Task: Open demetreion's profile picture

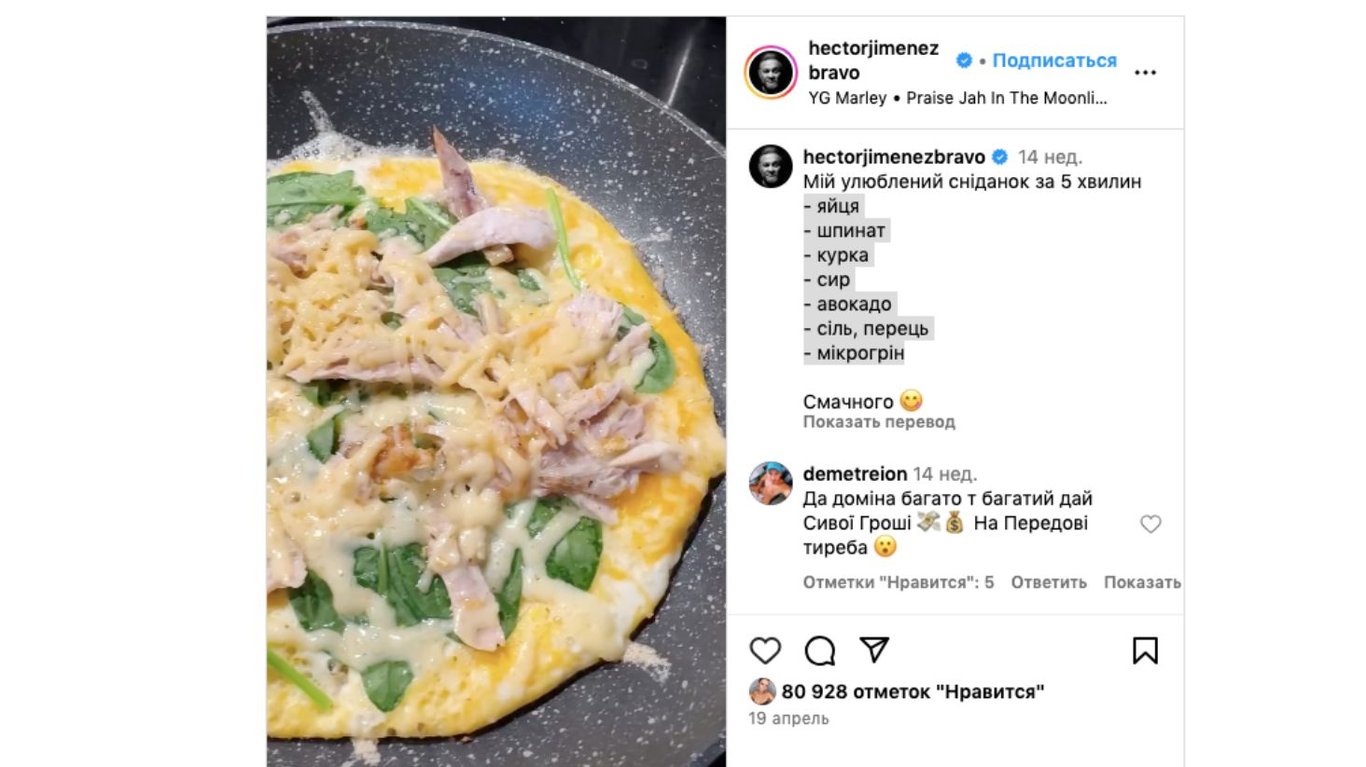Action: 771,483
